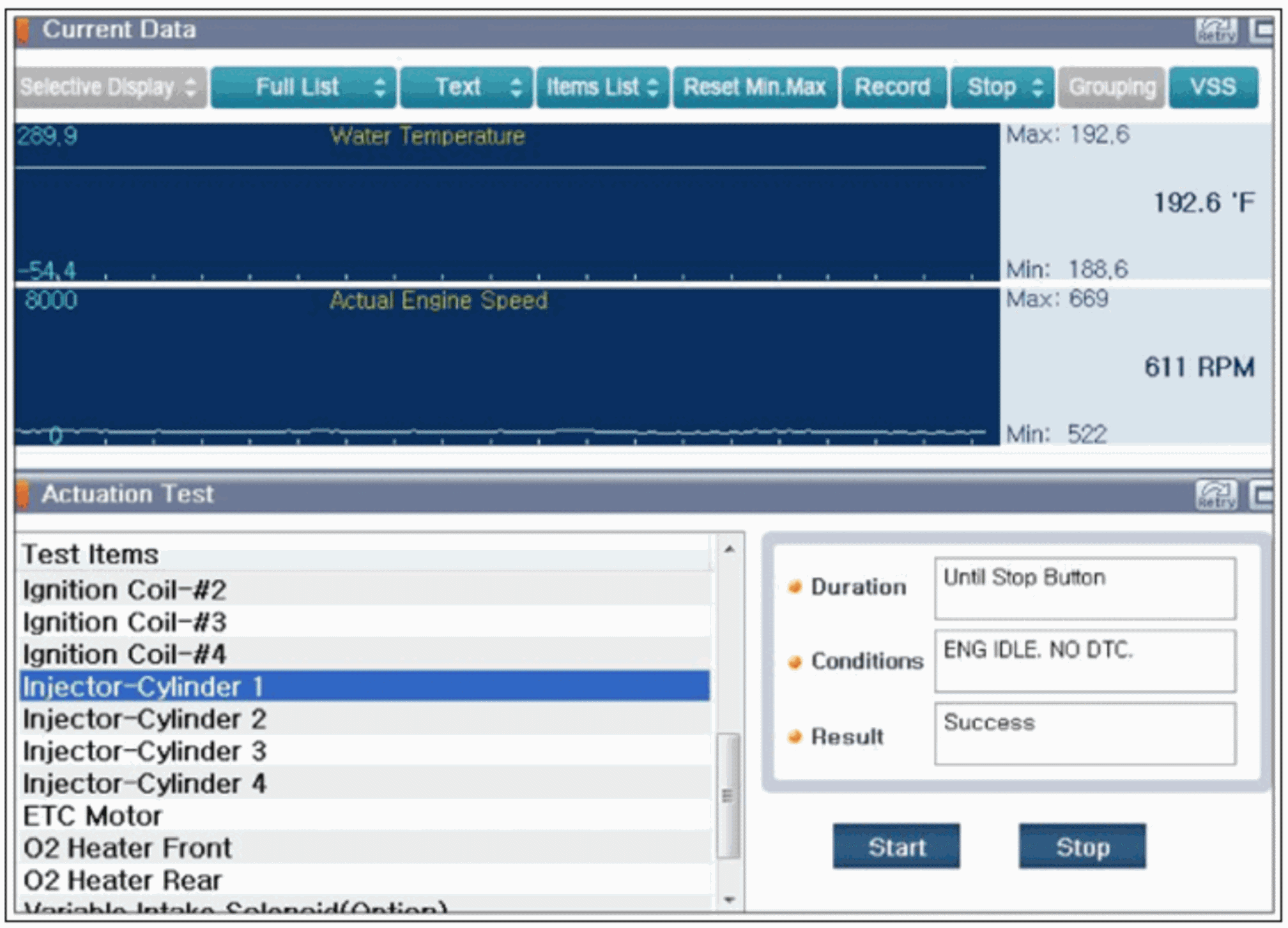Screen dimensions: 1288x928
Task: Click Retry icon in Actuation Test header
Action: [x=1215, y=495]
